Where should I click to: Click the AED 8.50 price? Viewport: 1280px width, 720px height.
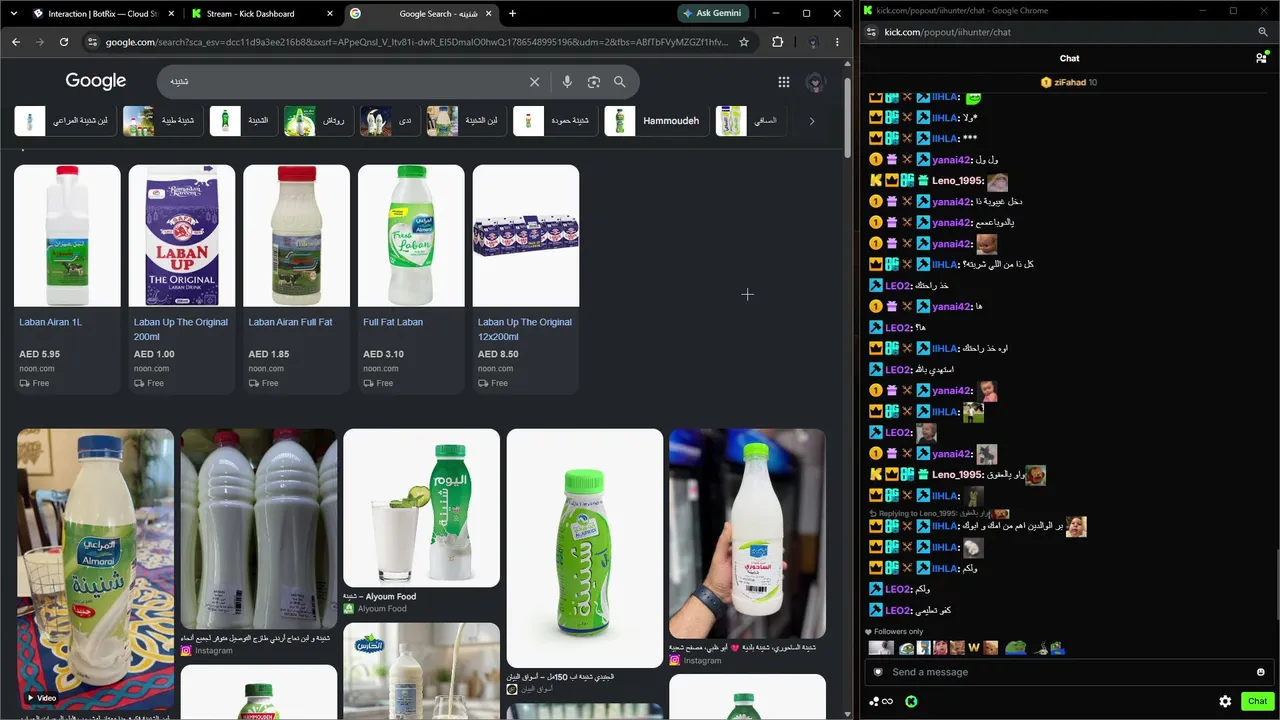[498, 354]
